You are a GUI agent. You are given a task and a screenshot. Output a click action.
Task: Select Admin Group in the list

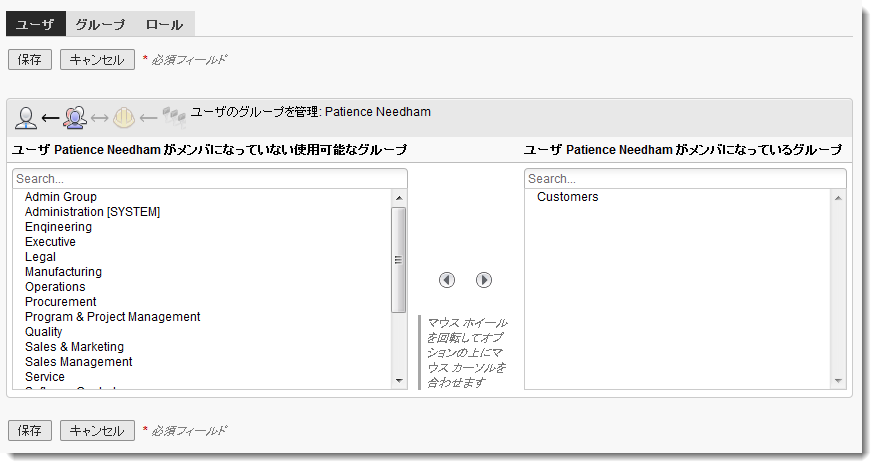[61, 197]
